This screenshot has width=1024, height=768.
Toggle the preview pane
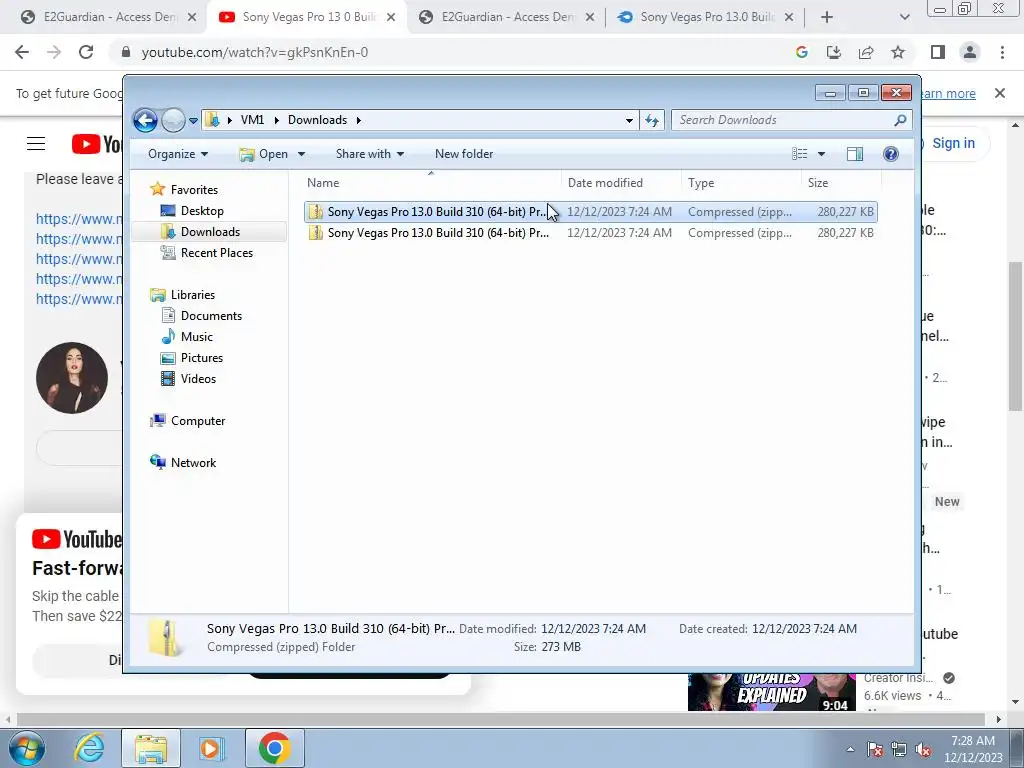[855, 154]
